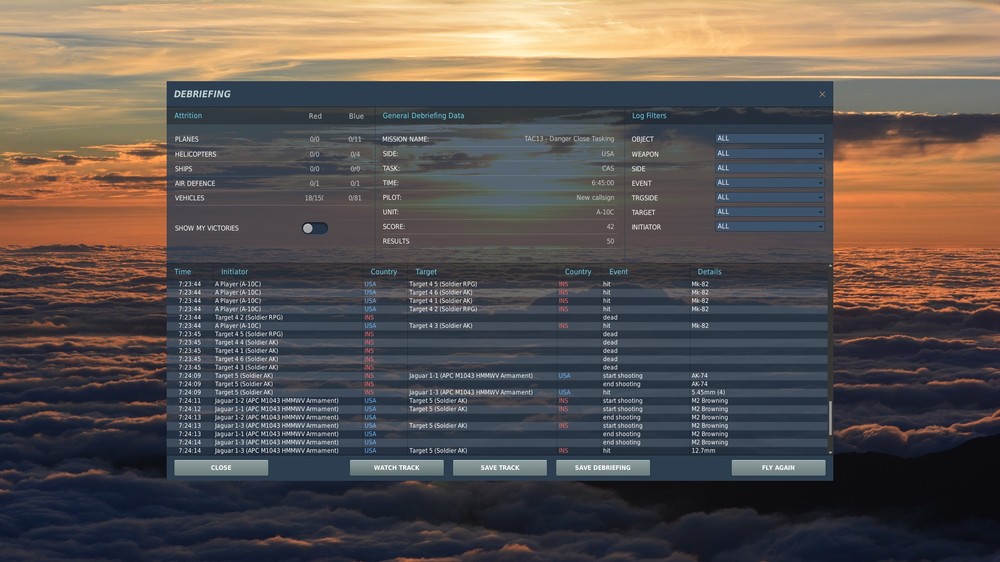Click the TIME value 6:45:00
Screen dimensions: 1000x562
pos(603,183)
